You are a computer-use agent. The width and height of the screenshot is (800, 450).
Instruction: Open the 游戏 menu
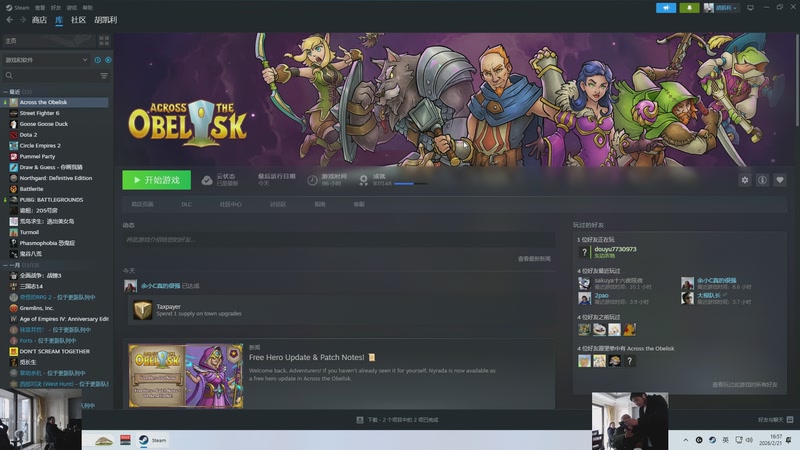tap(71, 8)
